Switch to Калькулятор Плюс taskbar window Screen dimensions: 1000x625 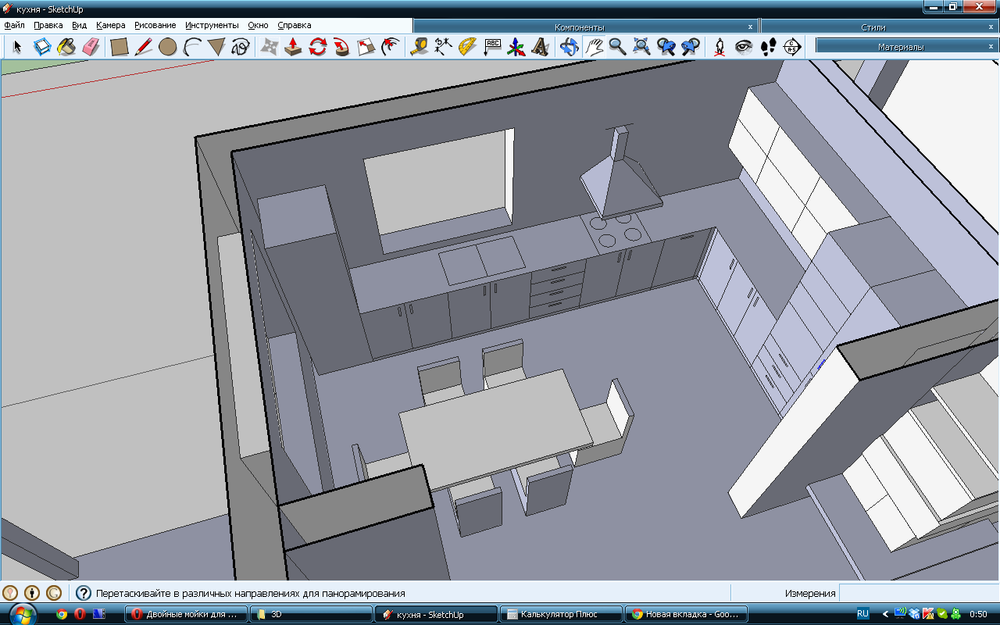coord(560,614)
